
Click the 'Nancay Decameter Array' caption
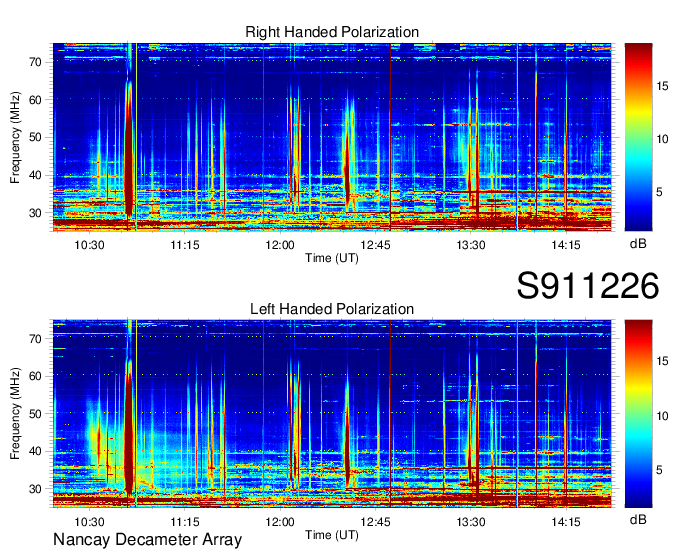(x=147, y=539)
